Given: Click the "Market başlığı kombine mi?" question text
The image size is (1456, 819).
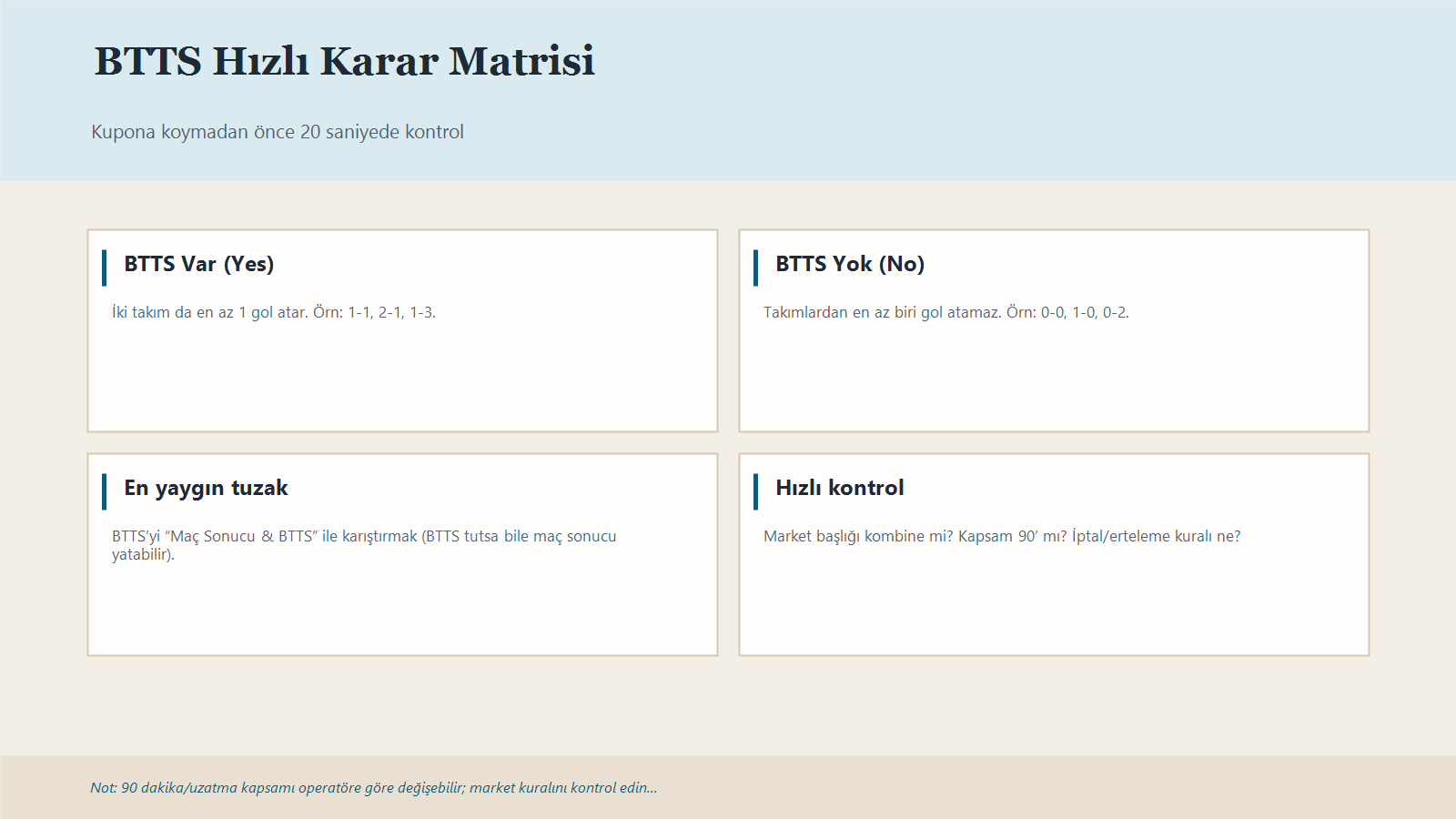Looking at the screenshot, I should pos(855,536).
